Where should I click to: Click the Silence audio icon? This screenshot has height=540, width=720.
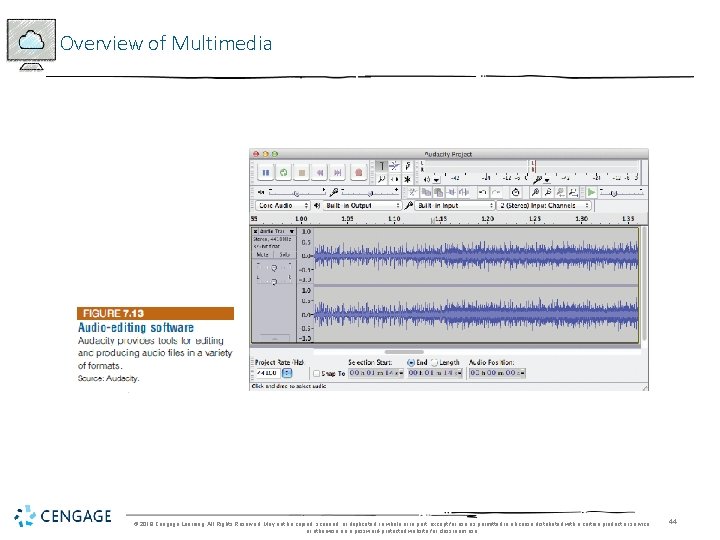coord(464,192)
